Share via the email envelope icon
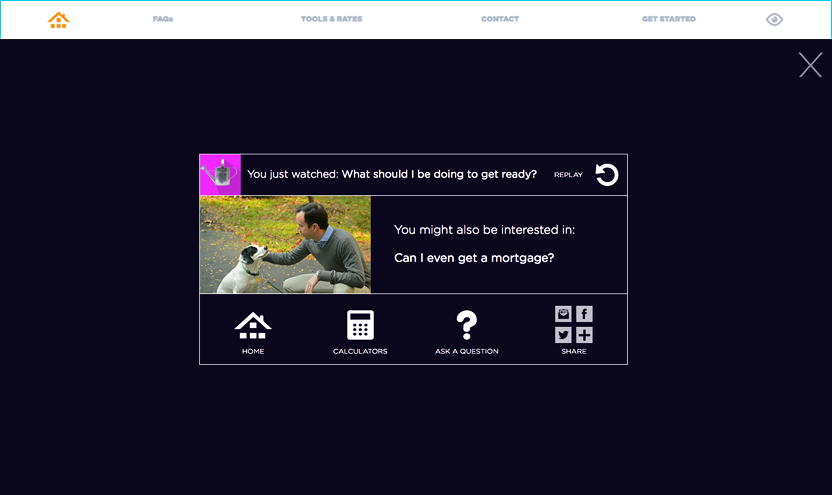This screenshot has width=832, height=495. [x=563, y=314]
